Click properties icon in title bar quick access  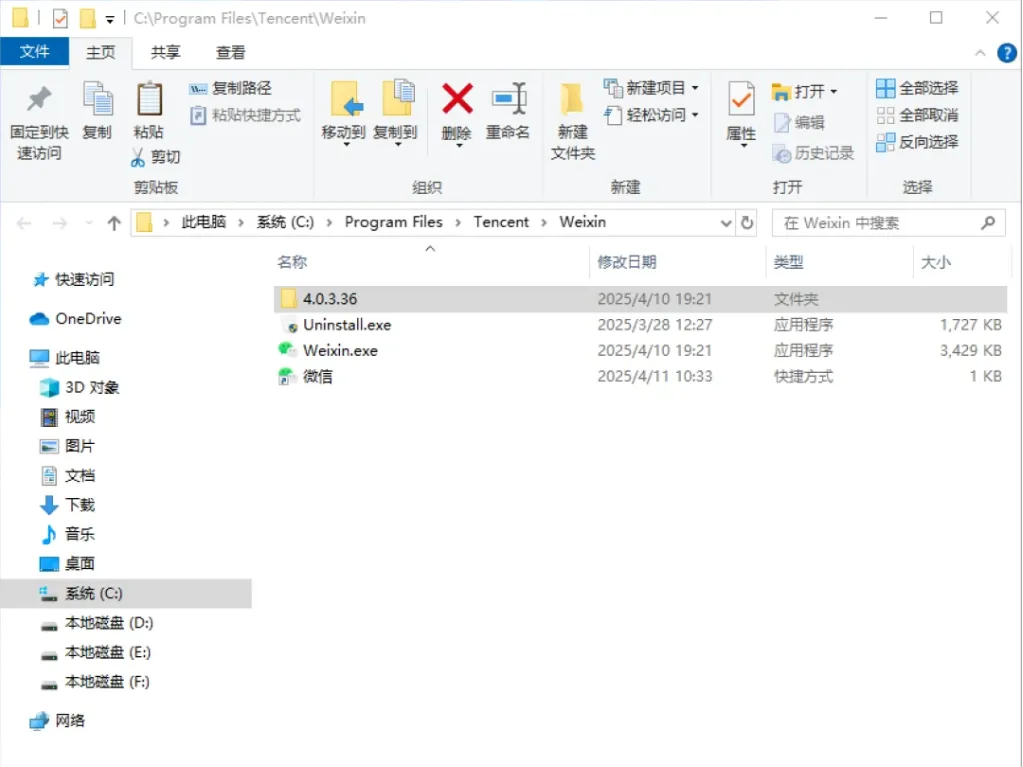pyautogui.click(x=60, y=18)
